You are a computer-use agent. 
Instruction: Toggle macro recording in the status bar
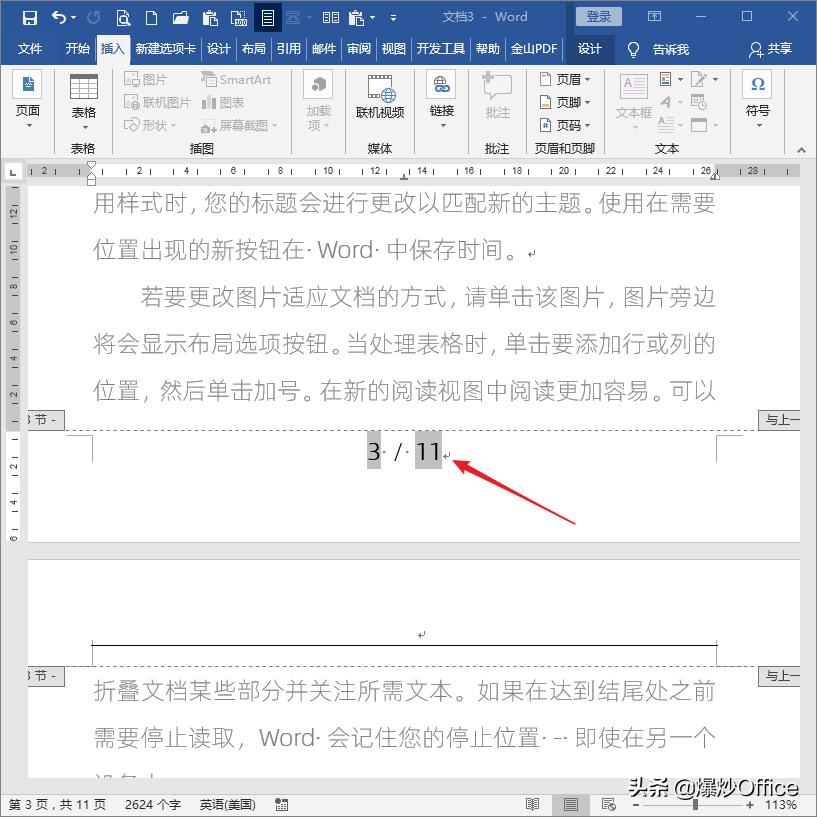(281, 804)
